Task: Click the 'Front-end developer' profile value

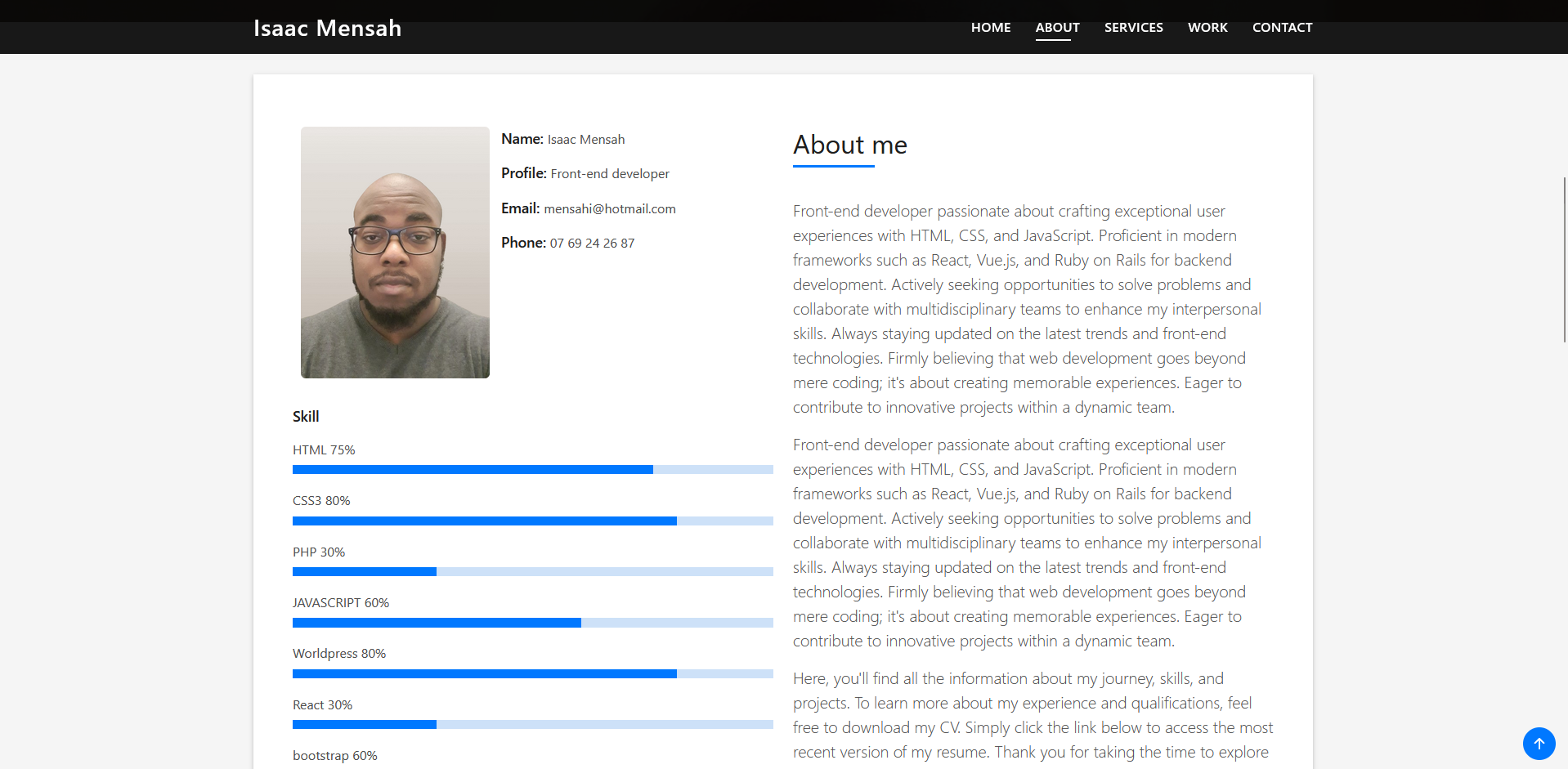Action: tap(610, 174)
